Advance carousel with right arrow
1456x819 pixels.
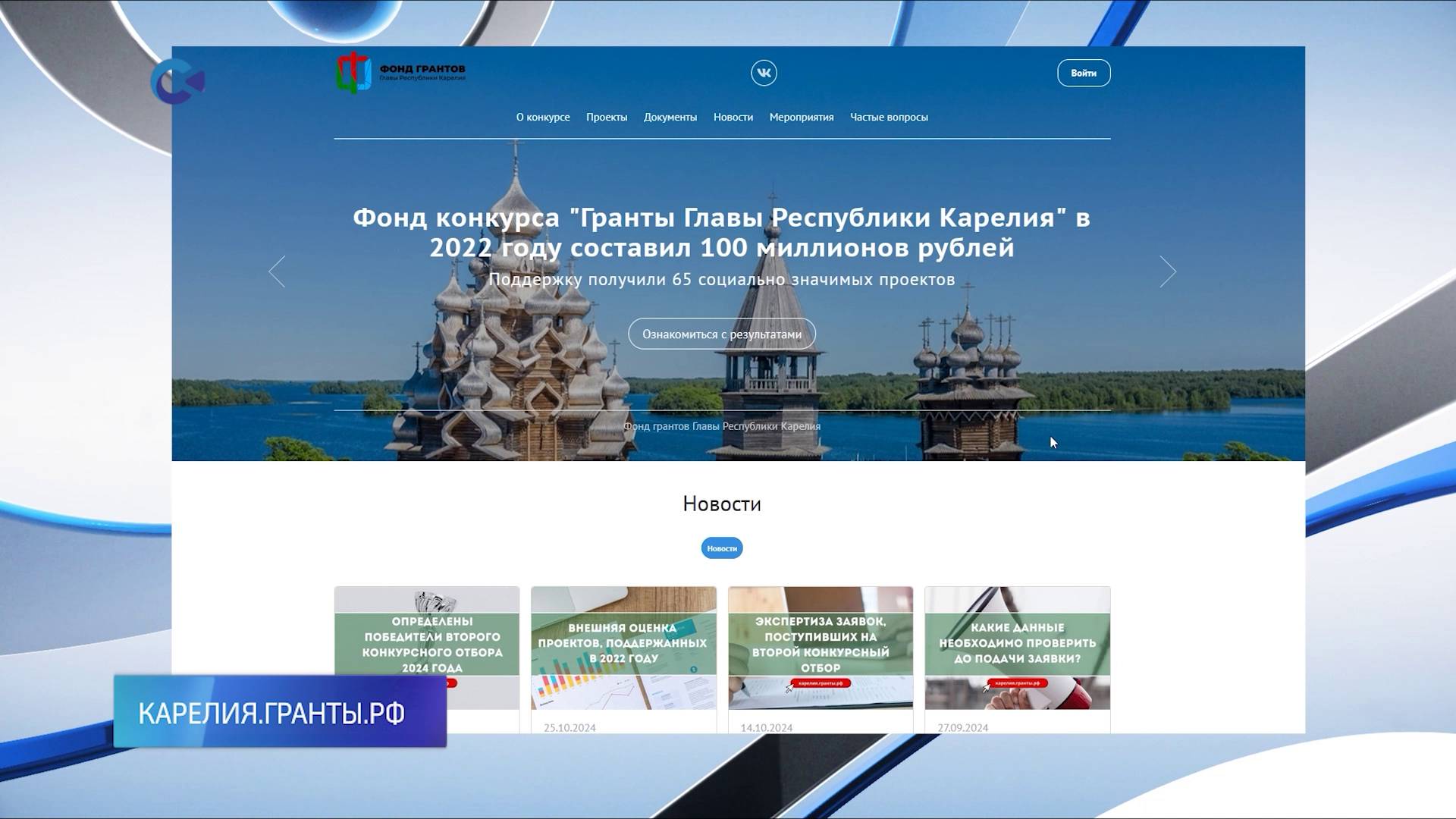click(x=1167, y=271)
